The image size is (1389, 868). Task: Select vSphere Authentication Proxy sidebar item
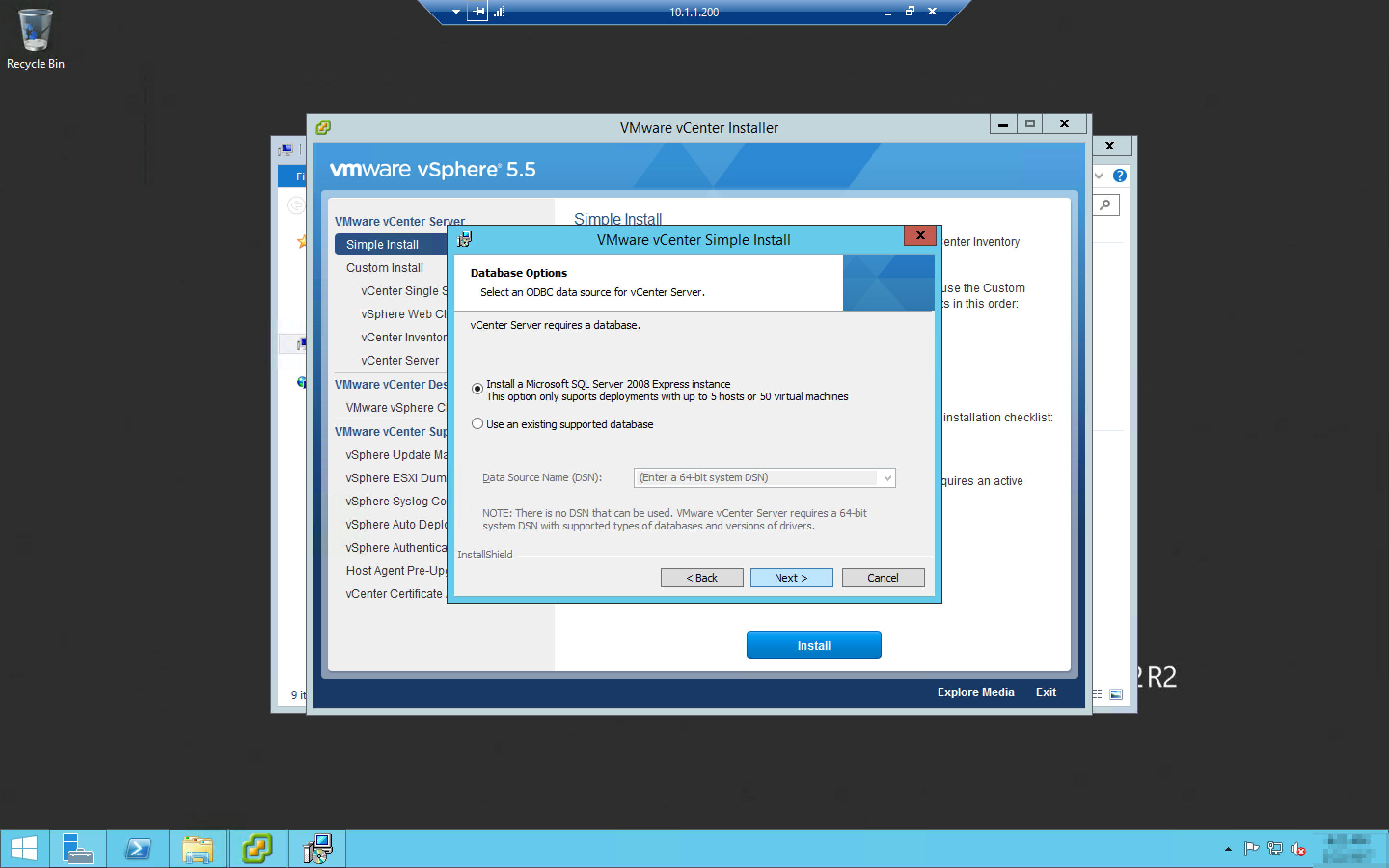tap(396, 548)
